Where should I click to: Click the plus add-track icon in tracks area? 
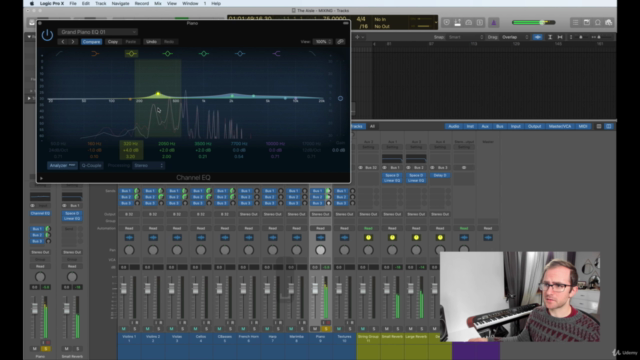pos(357,37)
